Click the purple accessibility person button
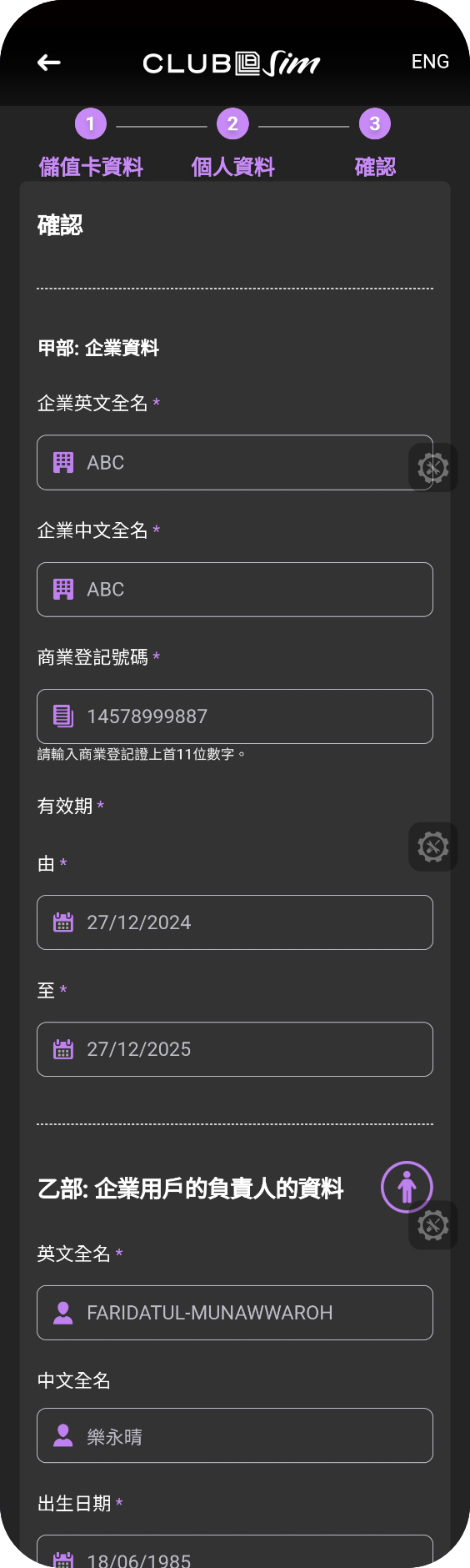The width and height of the screenshot is (470, 1568). pos(407,1187)
